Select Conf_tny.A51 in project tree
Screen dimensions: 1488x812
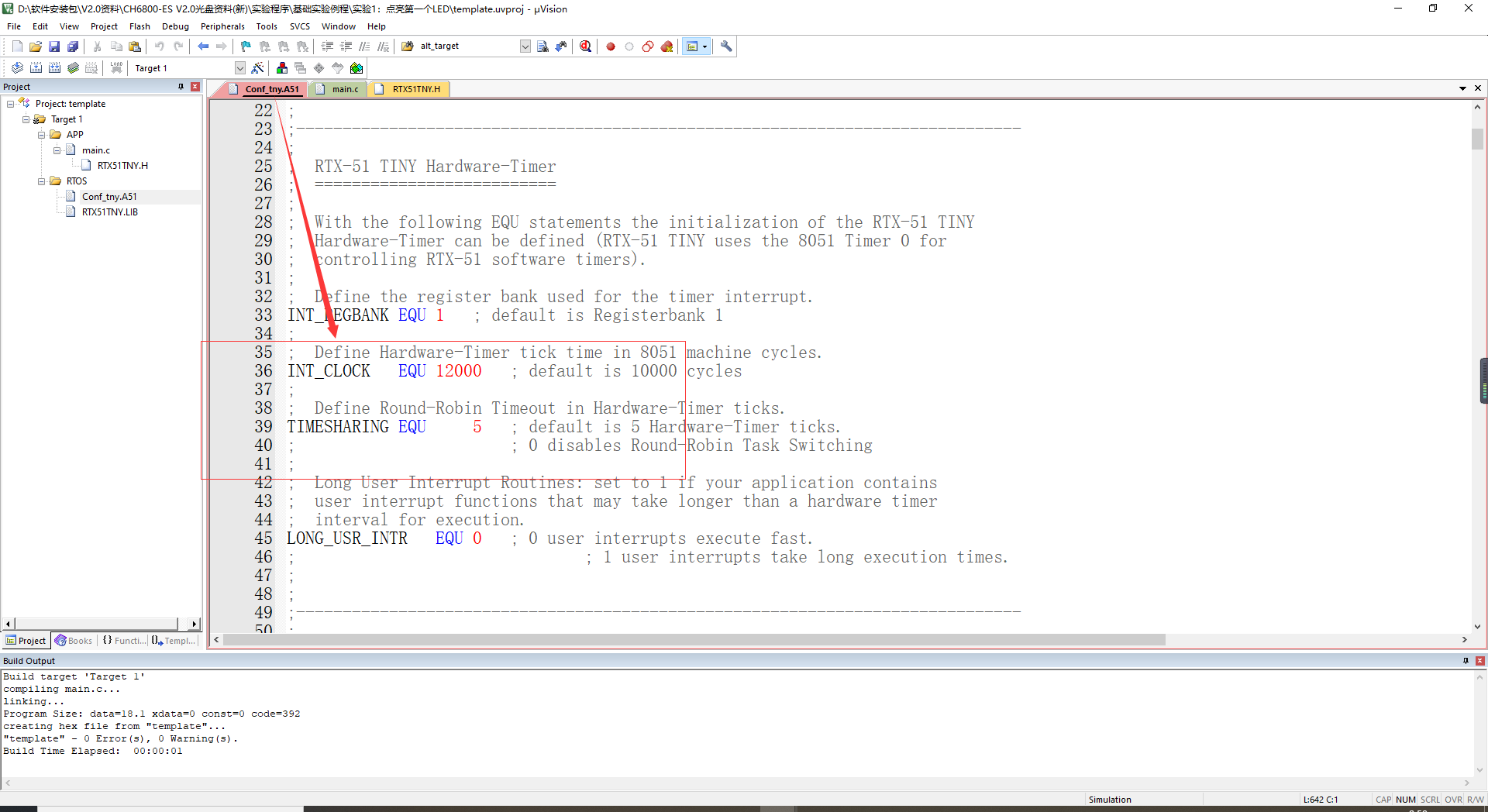(x=109, y=197)
